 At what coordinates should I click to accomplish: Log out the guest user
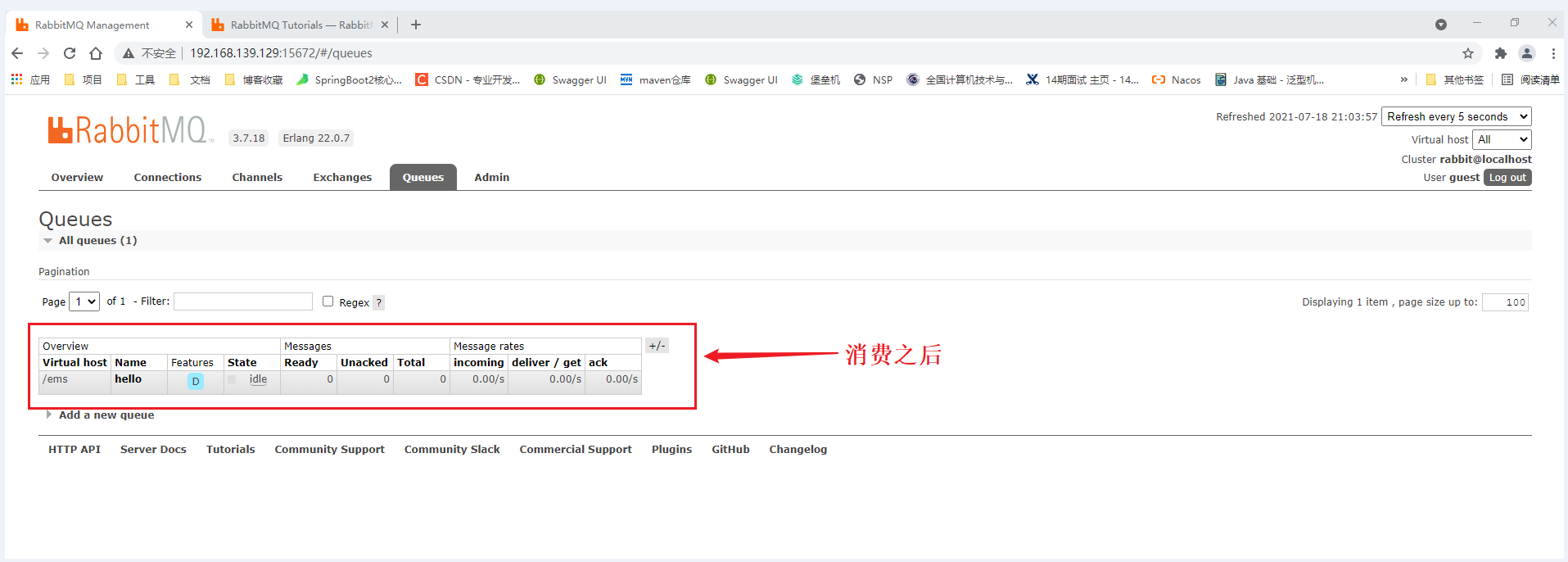[x=1507, y=177]
